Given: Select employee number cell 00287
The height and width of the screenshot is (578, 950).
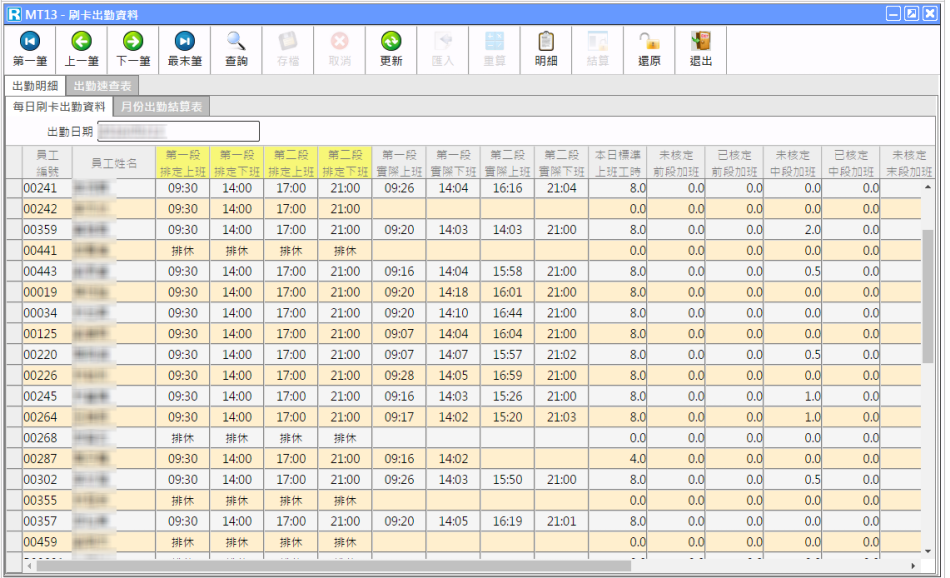Looking at the screenshot, I should (x=47, y=459).
